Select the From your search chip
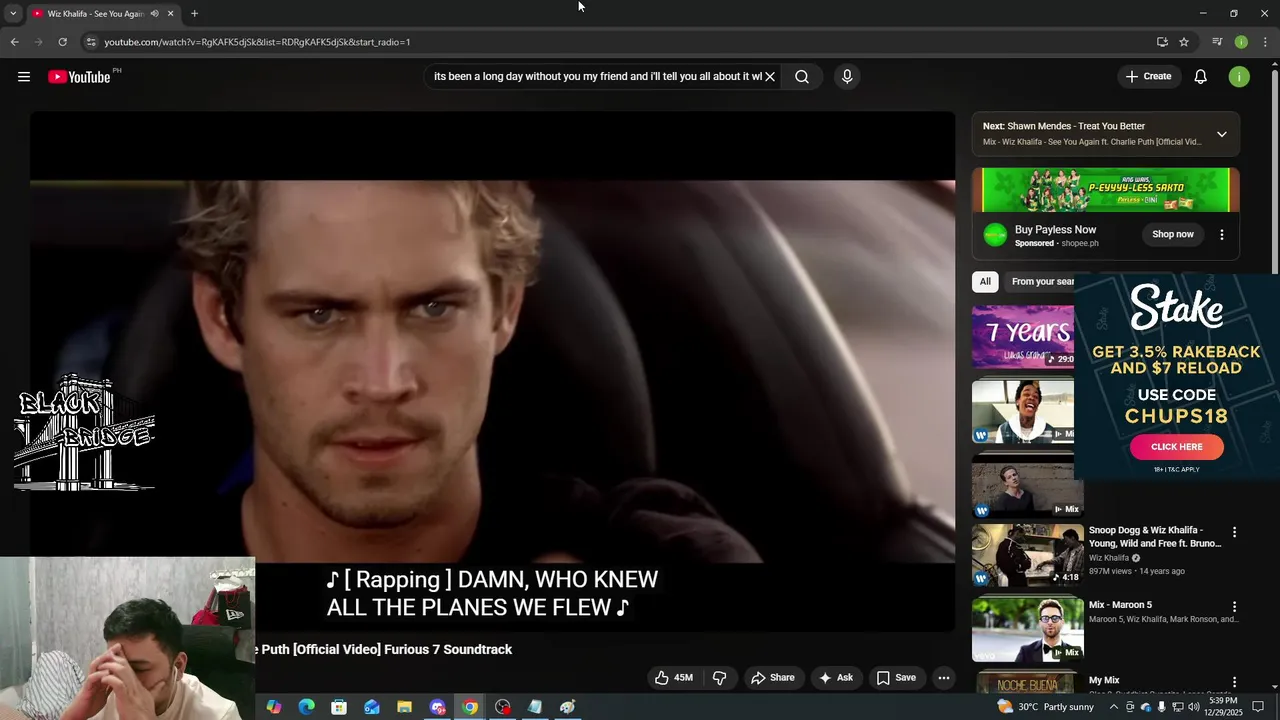The width and height of the screenshot is (1280, 720). 1041,282
